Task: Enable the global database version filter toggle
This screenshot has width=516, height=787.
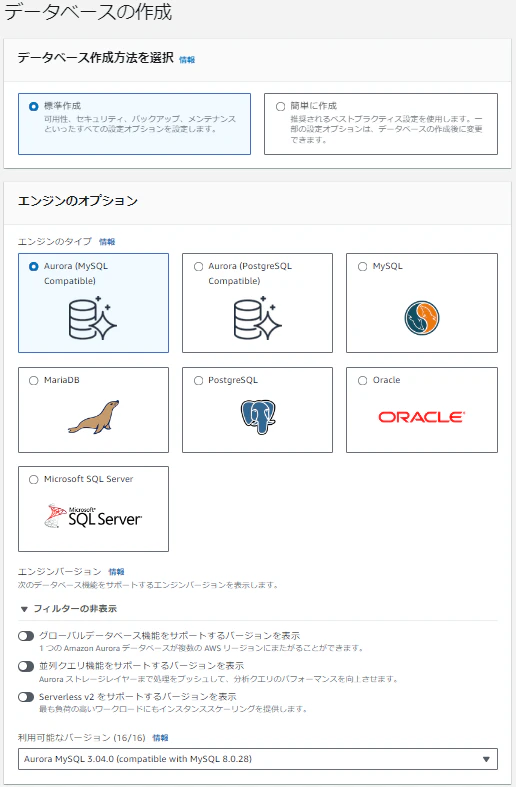Action: pyautogui.click(x=26, y=636)
